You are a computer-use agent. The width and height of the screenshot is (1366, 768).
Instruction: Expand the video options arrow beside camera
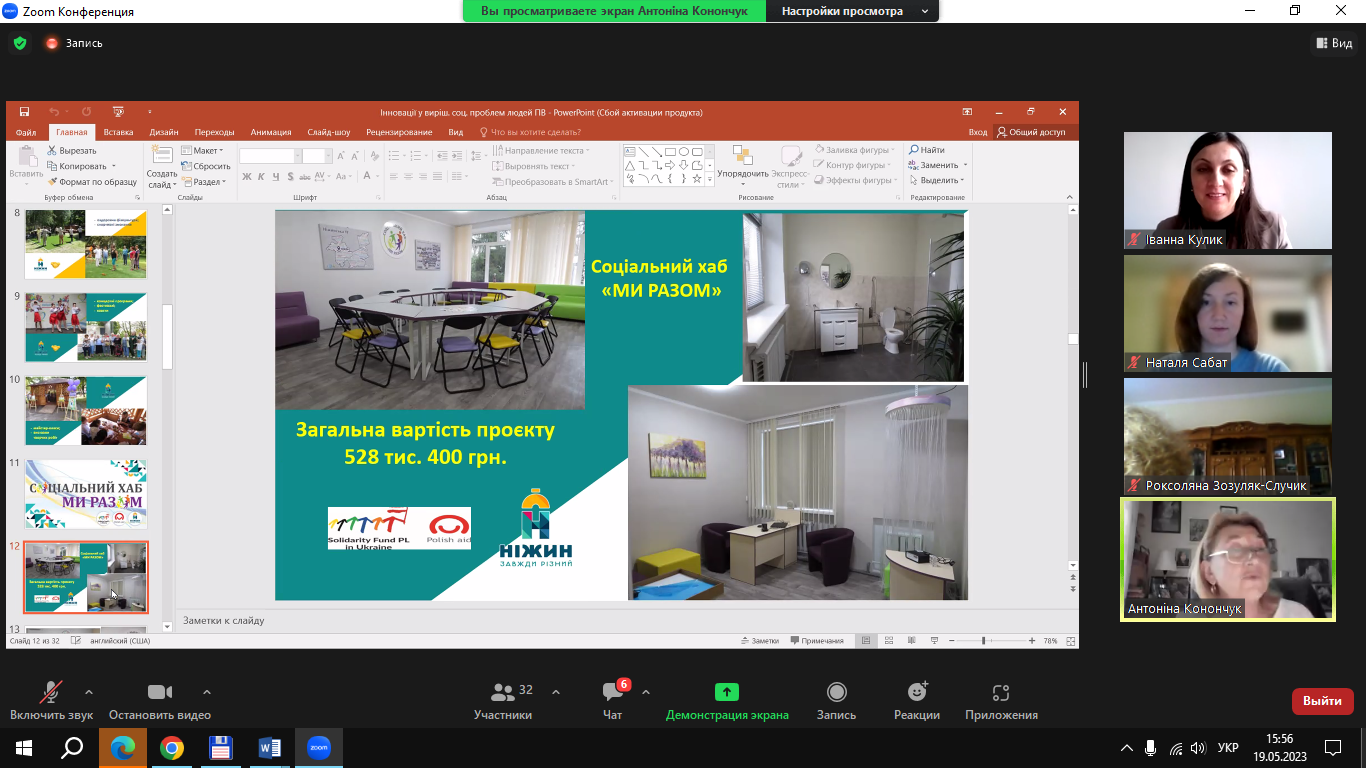(207, 692)
